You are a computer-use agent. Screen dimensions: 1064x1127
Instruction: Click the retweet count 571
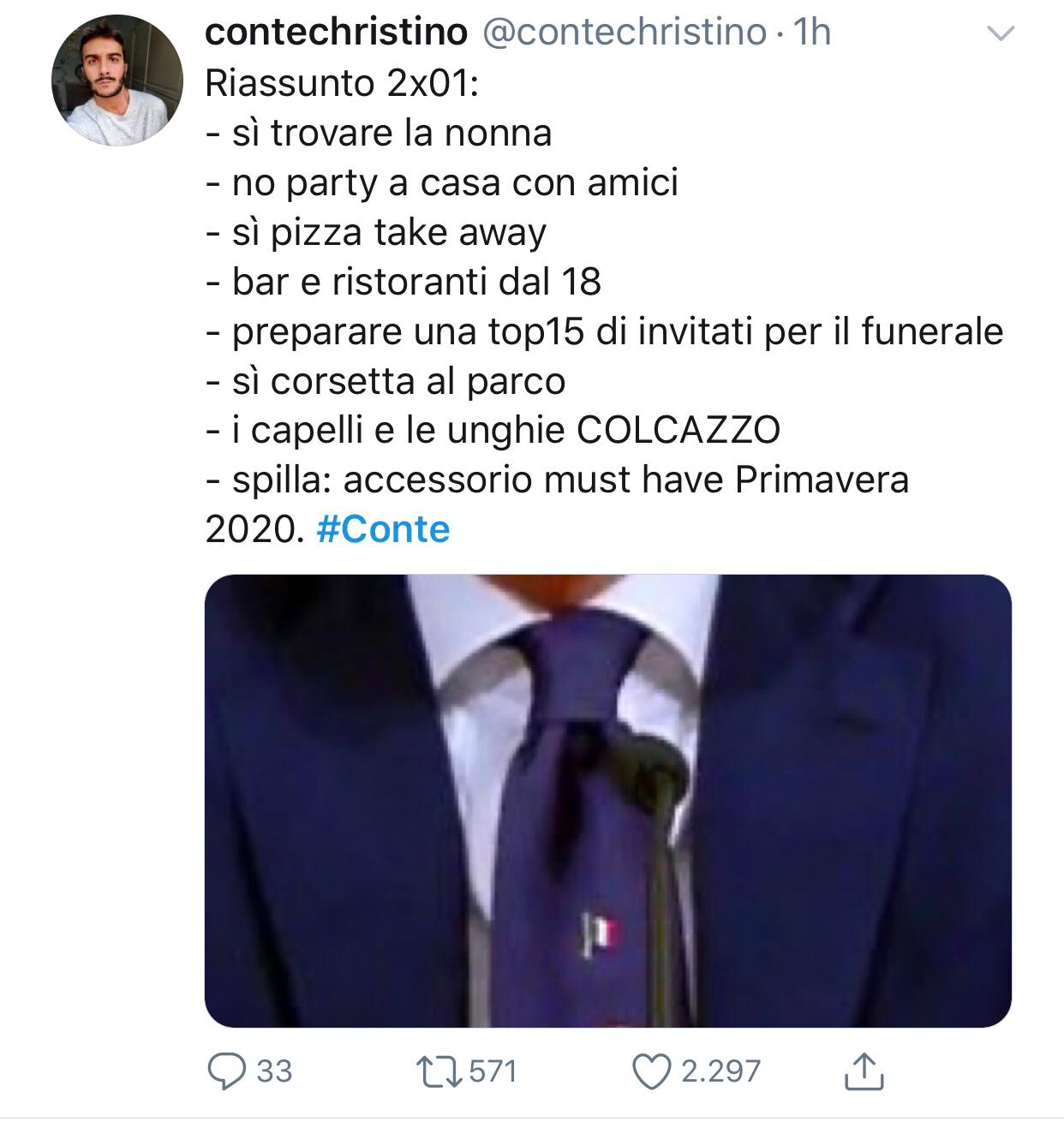tap(493, 1071)
